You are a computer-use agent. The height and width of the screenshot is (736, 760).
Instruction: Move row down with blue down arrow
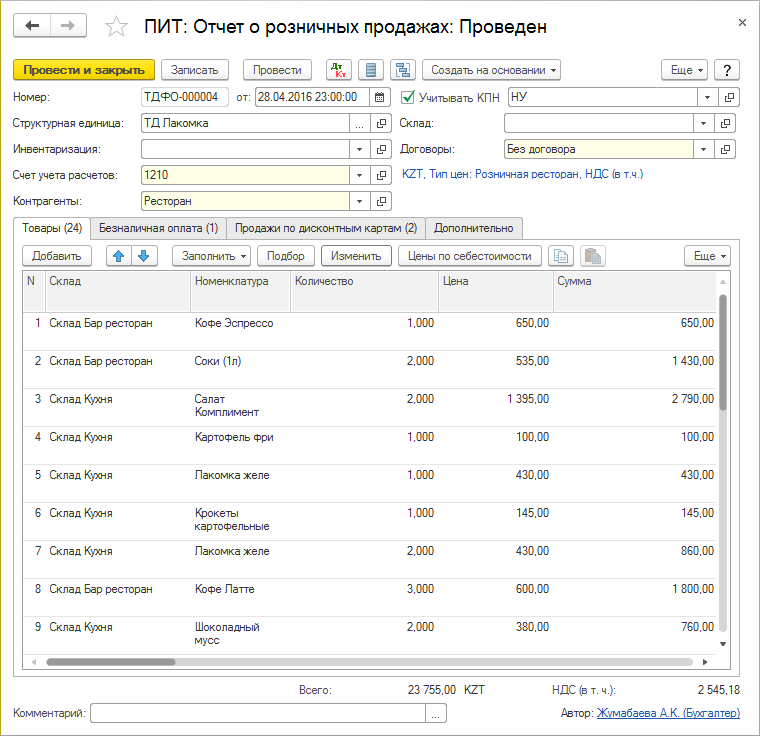tap(144, 256)
